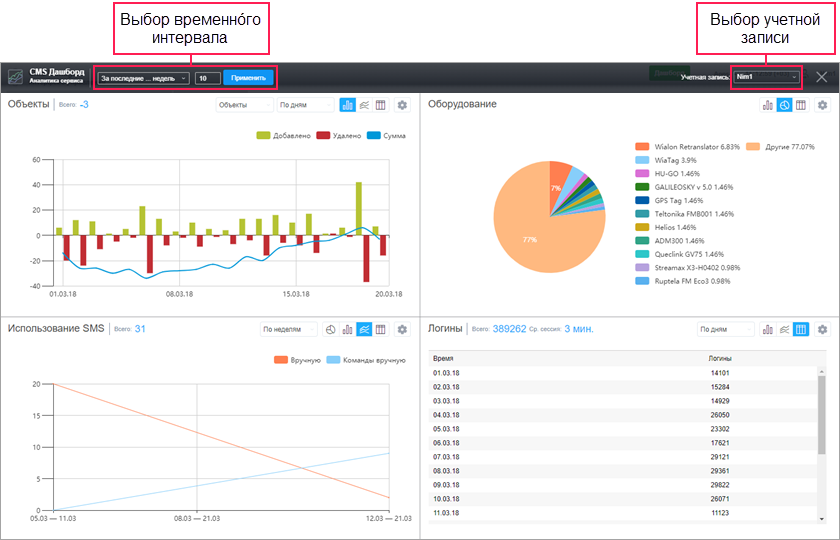Screen dimensions: 840x540
Task: Open 'Объекты' dropdown in Objects panel
Action: [245, 105]
